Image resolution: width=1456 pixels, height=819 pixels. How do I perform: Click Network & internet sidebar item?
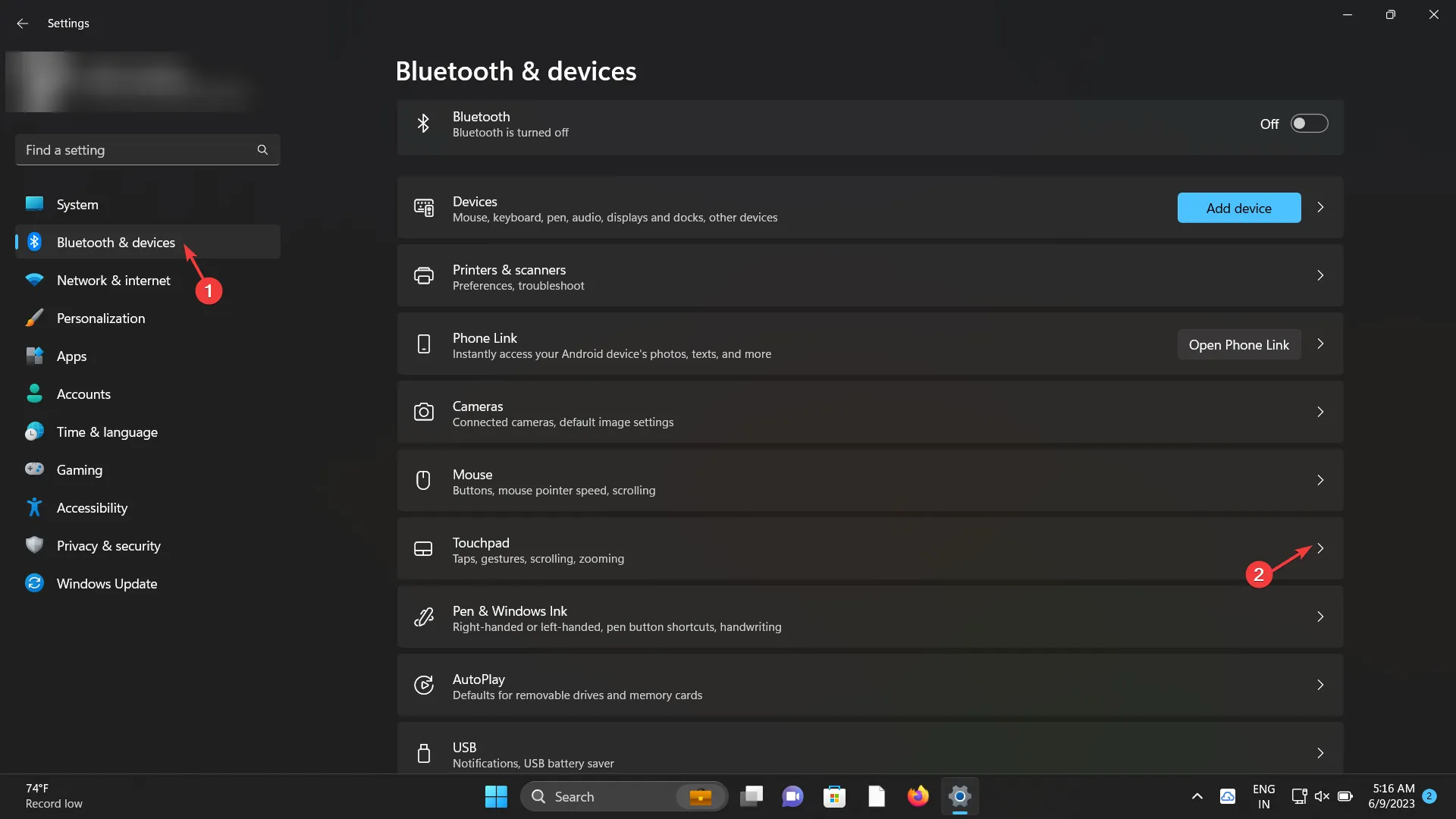(x=113, y=280)
